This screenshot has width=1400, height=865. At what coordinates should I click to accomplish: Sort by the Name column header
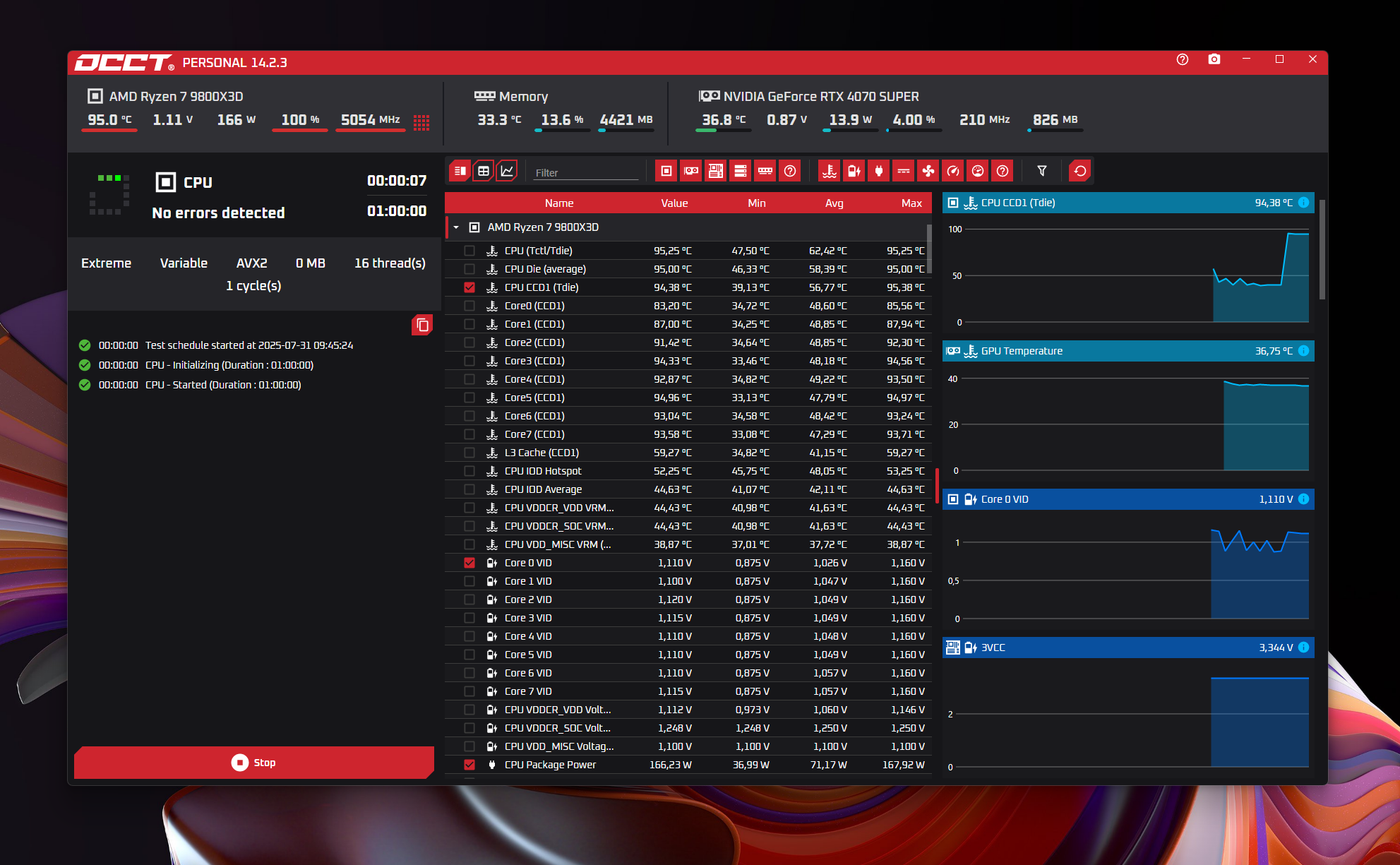click(559, 203)
